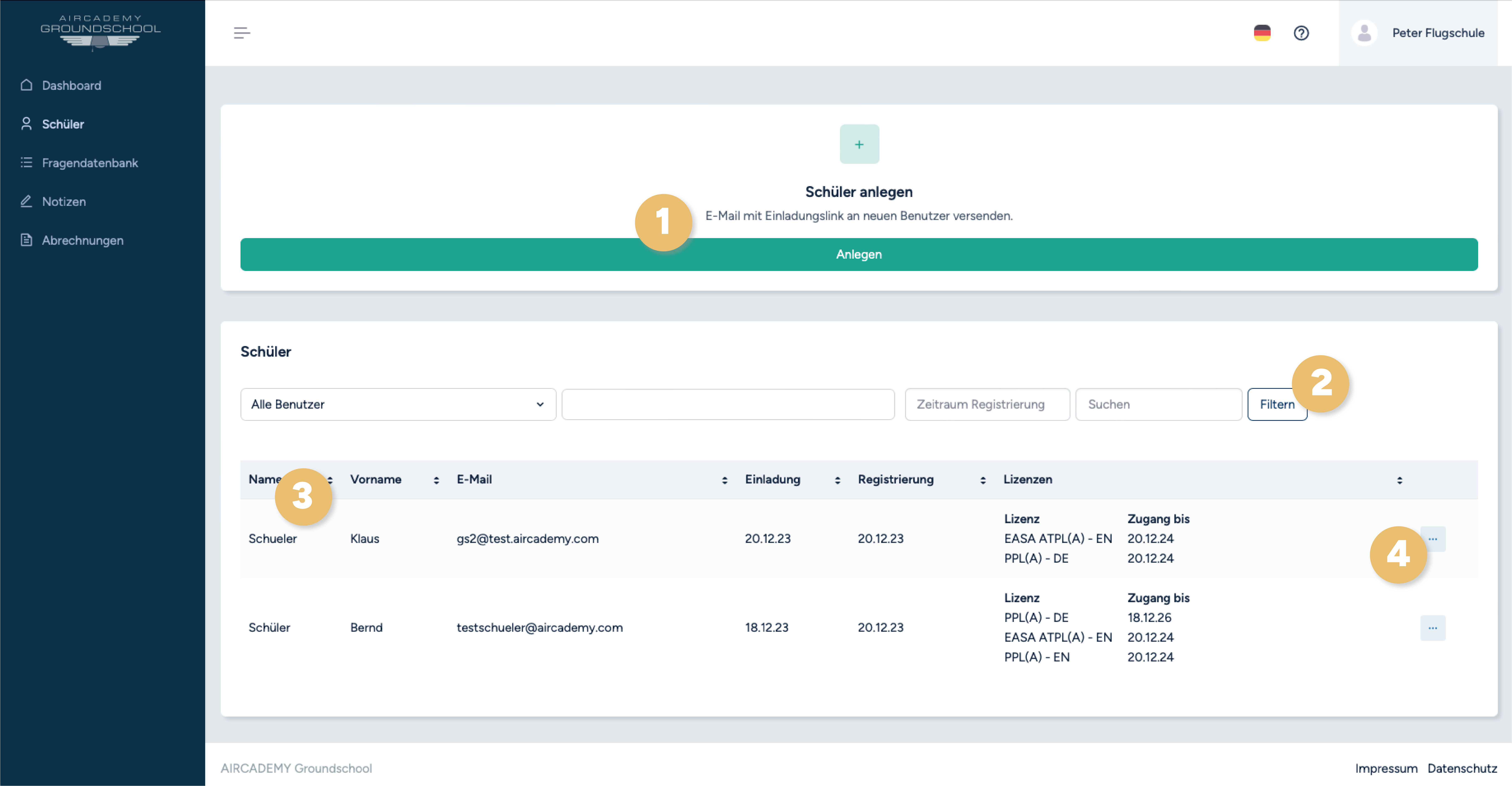Click the plus icon above Schüler anlegen
This screenshot has width=1512, height=786.
point(859,144)
